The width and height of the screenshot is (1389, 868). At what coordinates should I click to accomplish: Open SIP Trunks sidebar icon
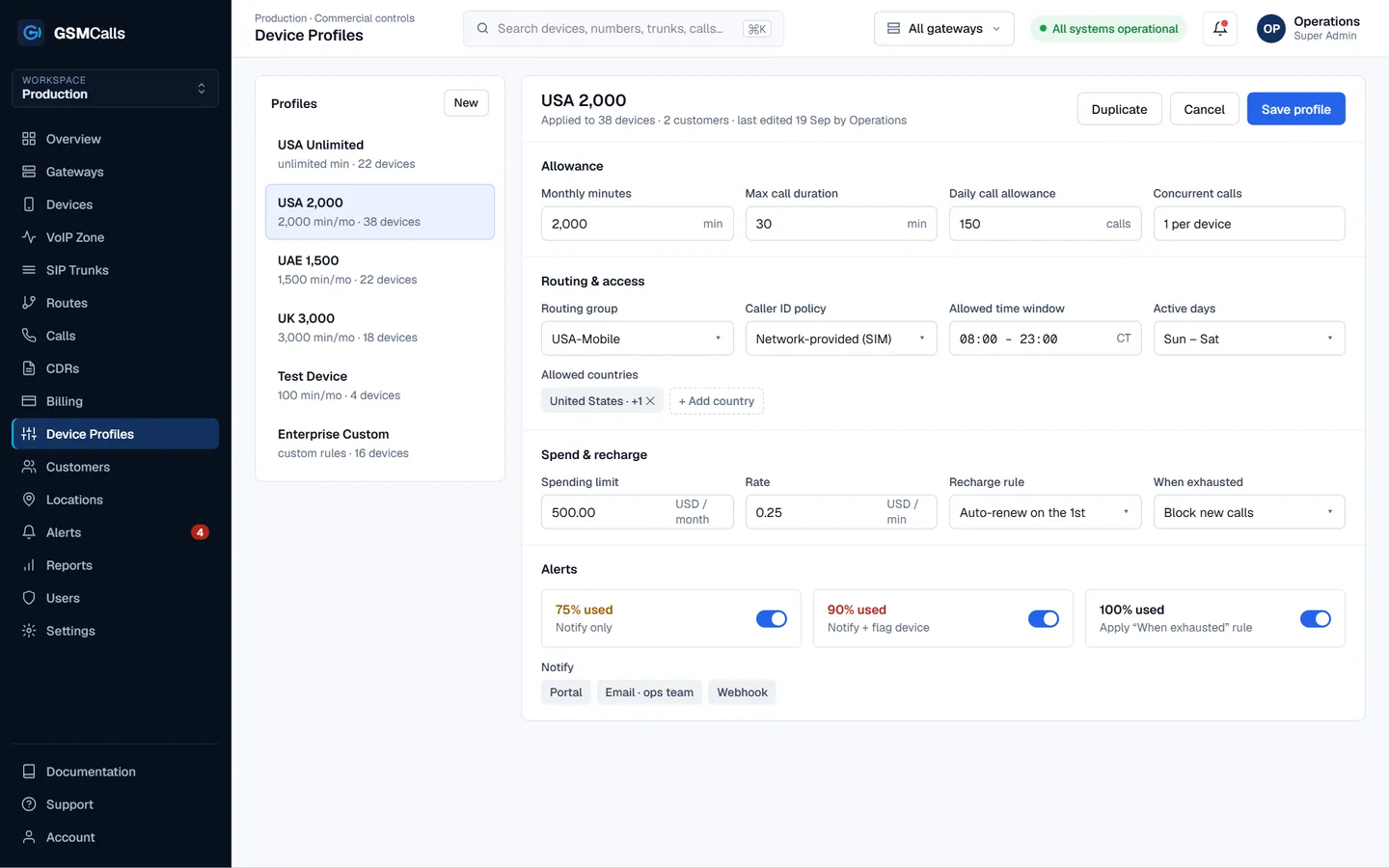coord(29,270)
